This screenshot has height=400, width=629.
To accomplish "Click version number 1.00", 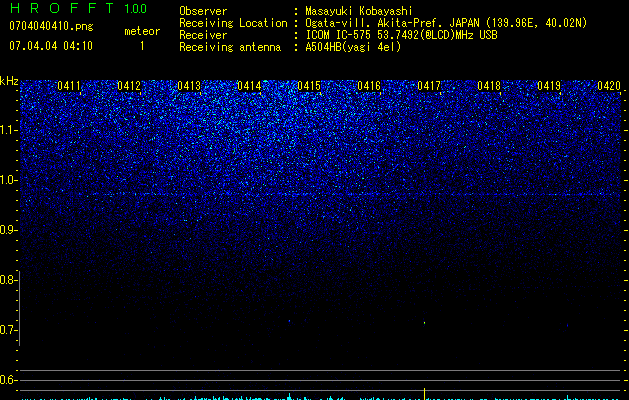I will pos(136,9).
